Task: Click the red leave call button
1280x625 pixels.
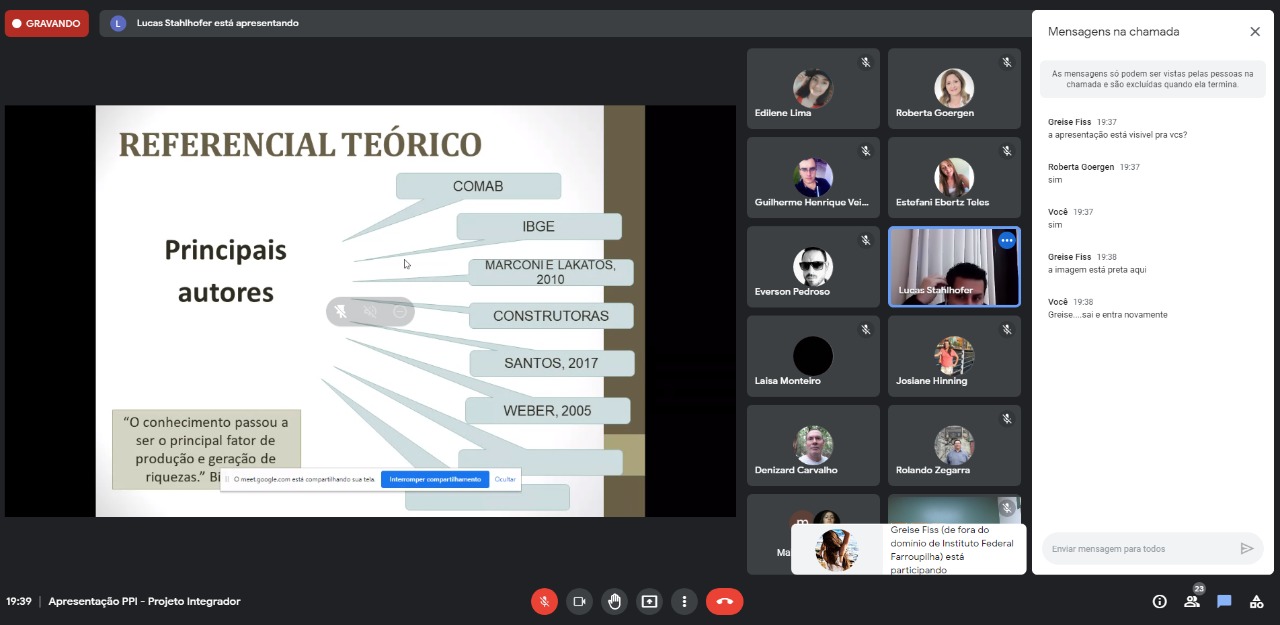Action: (x=724, y=601)
